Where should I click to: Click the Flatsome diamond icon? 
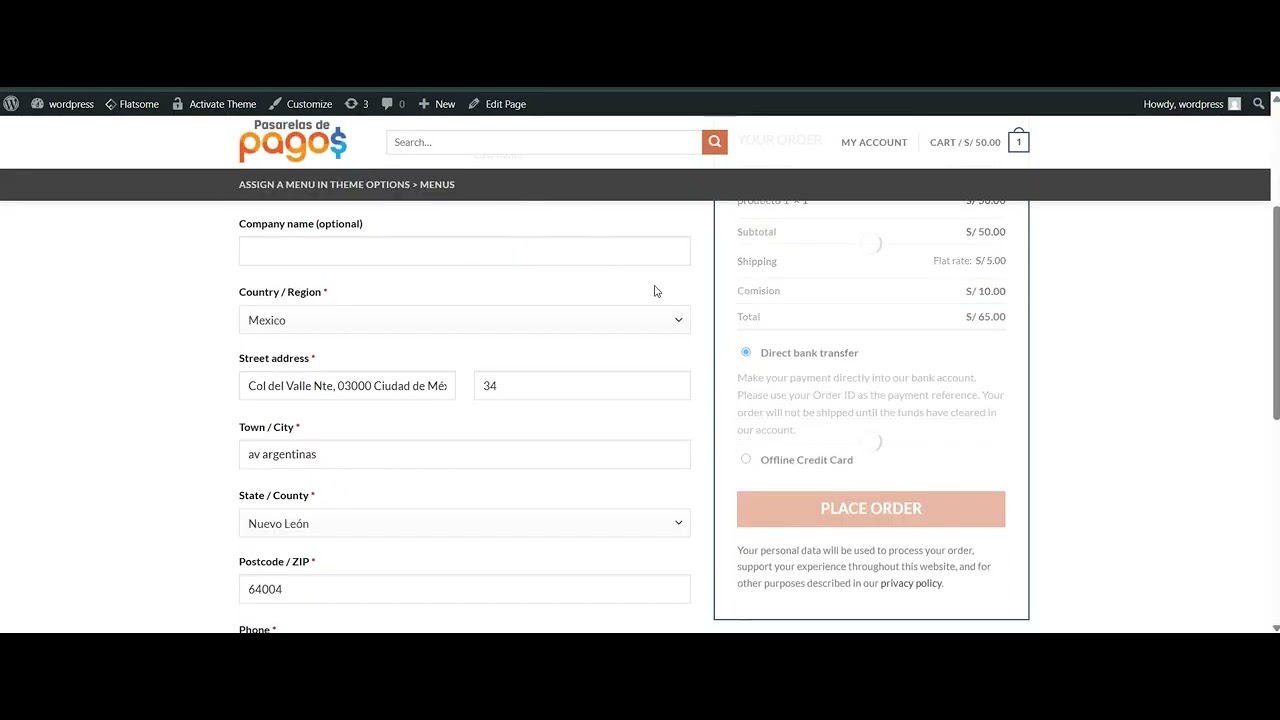click(110, 104)
